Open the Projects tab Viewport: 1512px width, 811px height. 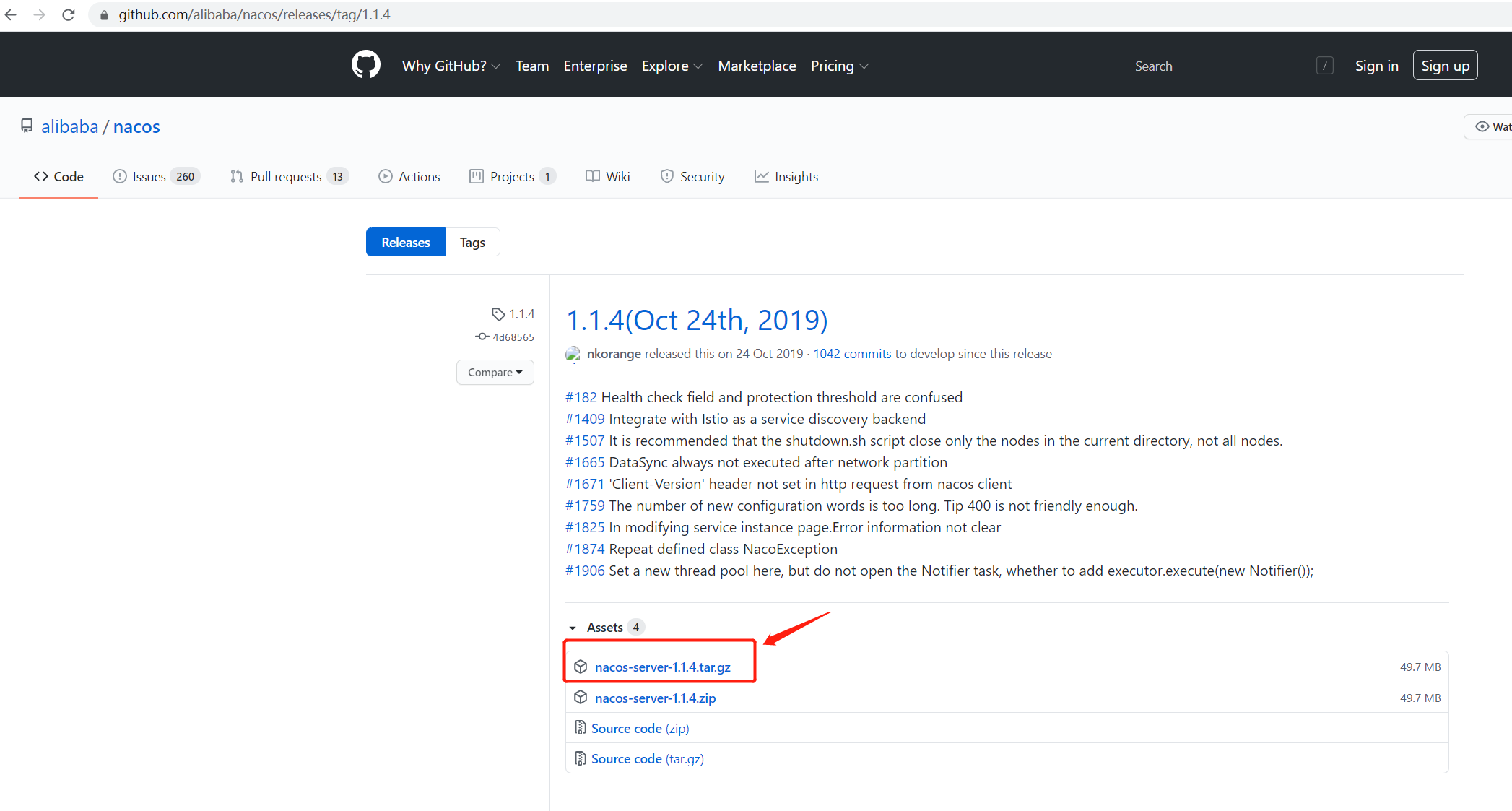(x=513, y=177)
